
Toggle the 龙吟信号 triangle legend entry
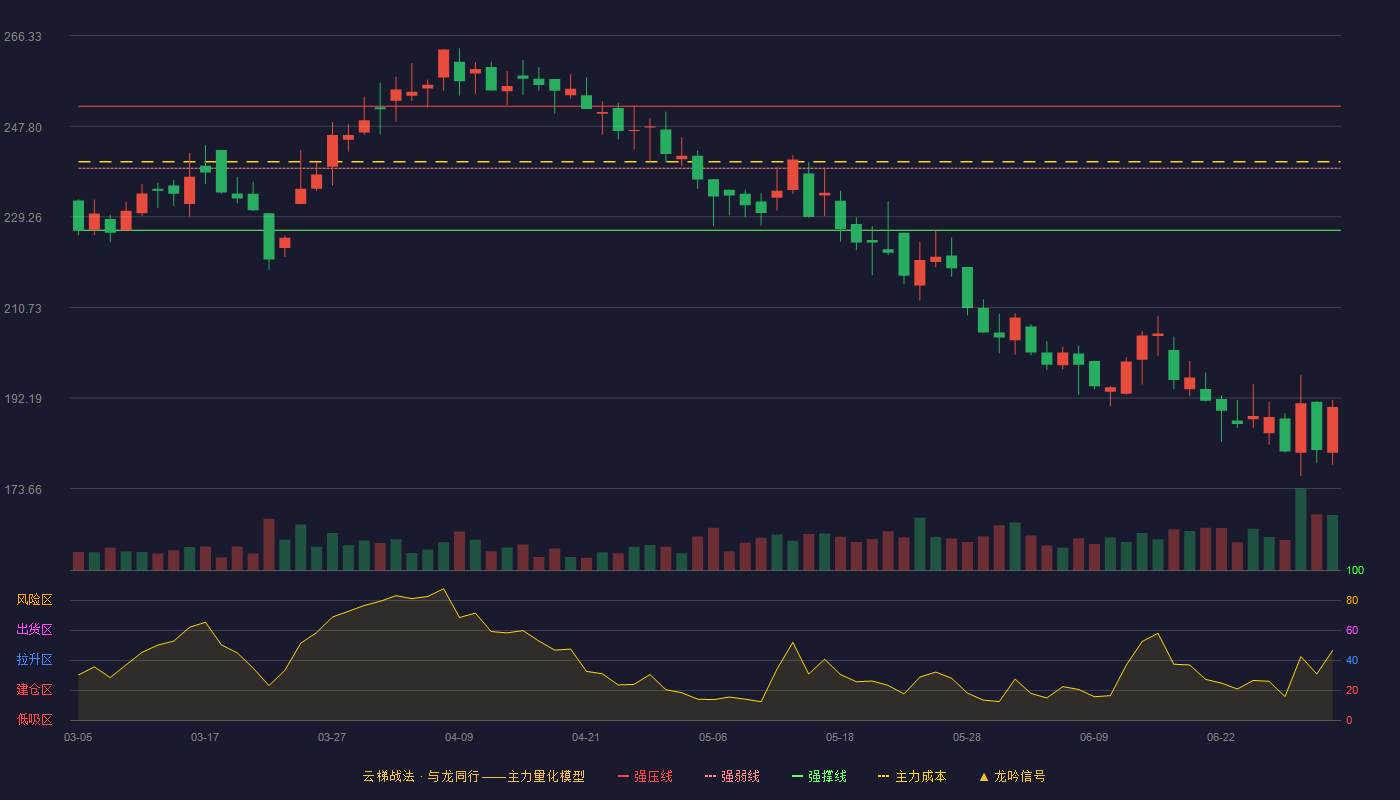[1012, 776]
